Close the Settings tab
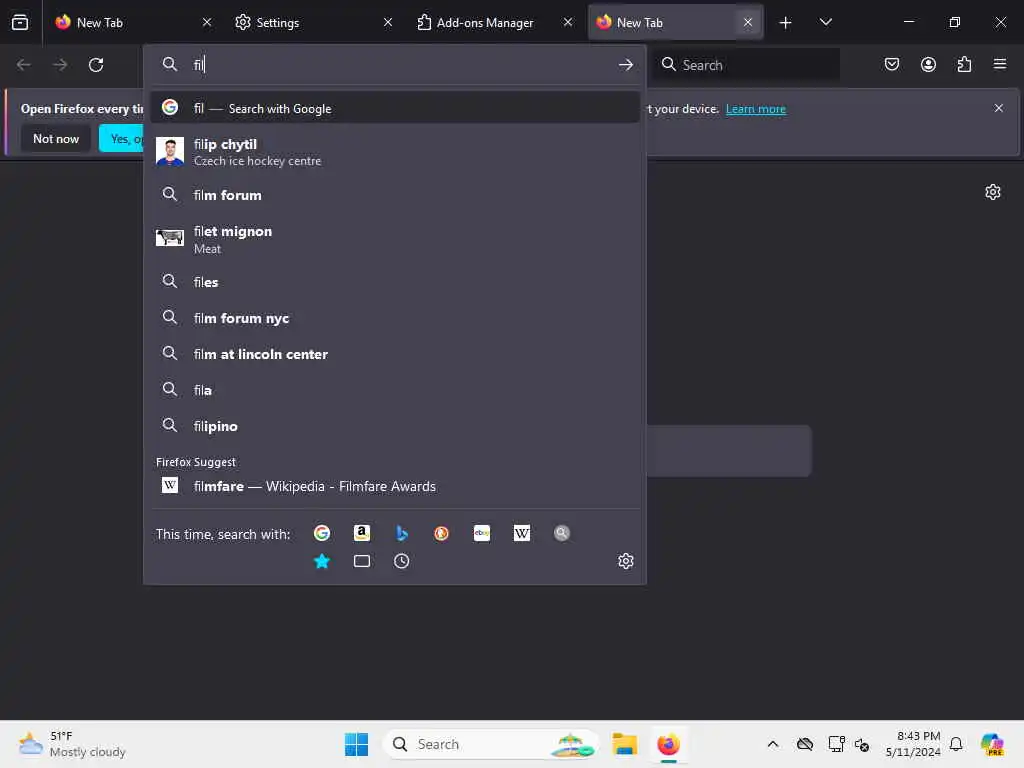This screenshot has height=768, width=1024. [x=388, y=22]
